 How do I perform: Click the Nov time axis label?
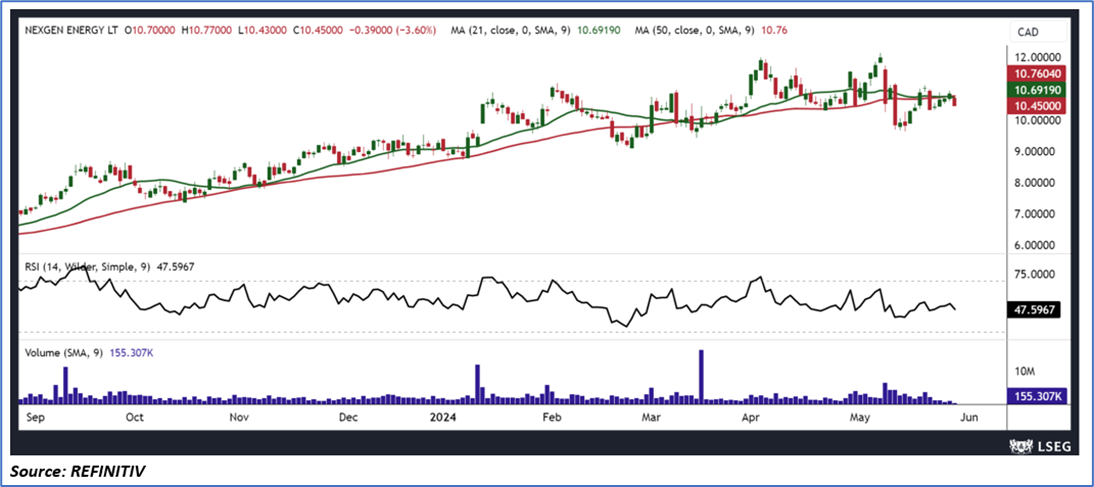(239, 417)
